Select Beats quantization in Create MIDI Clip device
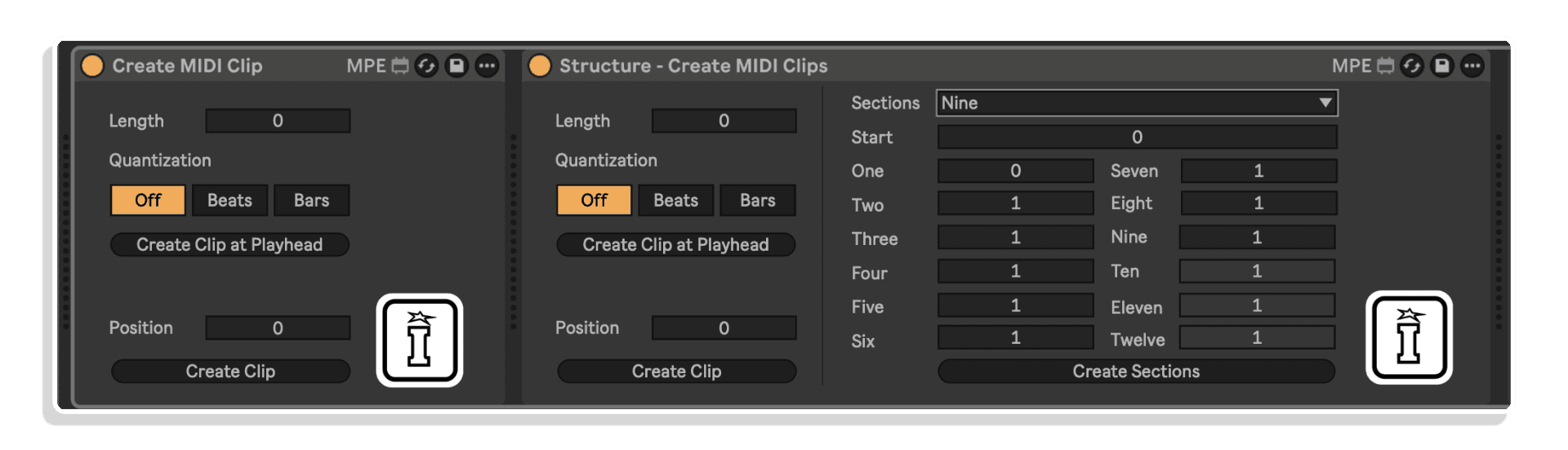This screenshot has width=1568, height=450. pyautogui.click(x=229, y=200)
